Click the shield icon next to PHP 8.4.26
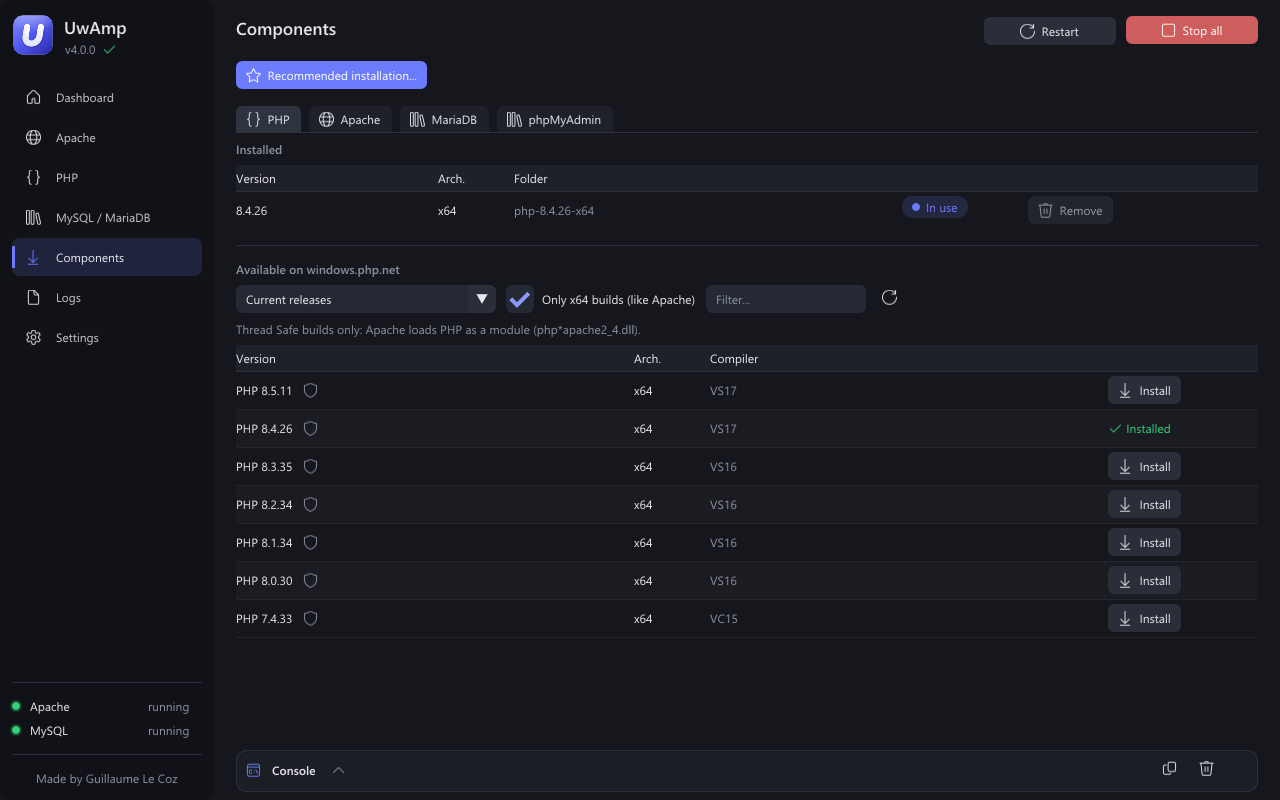This screenshot has width=1280, height=800. pyautogui.click(x=310, y=429)
